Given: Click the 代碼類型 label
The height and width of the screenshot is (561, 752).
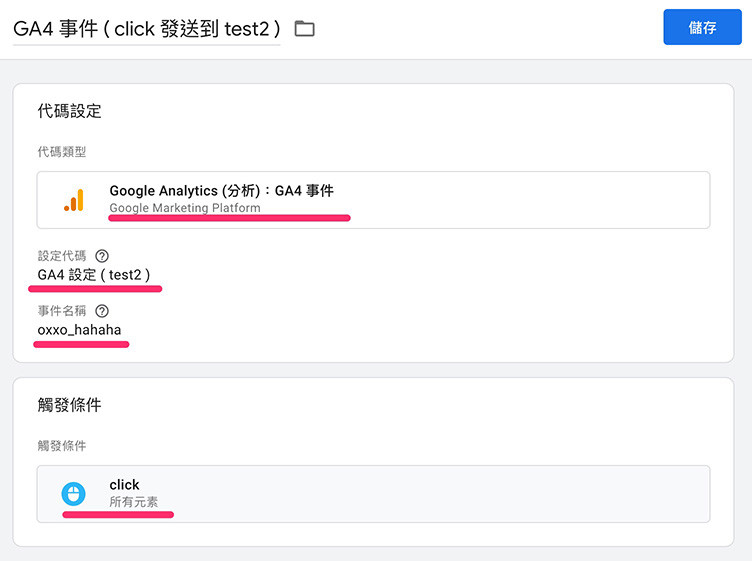Looking at the screenshot, I should (x=62, y=152).
